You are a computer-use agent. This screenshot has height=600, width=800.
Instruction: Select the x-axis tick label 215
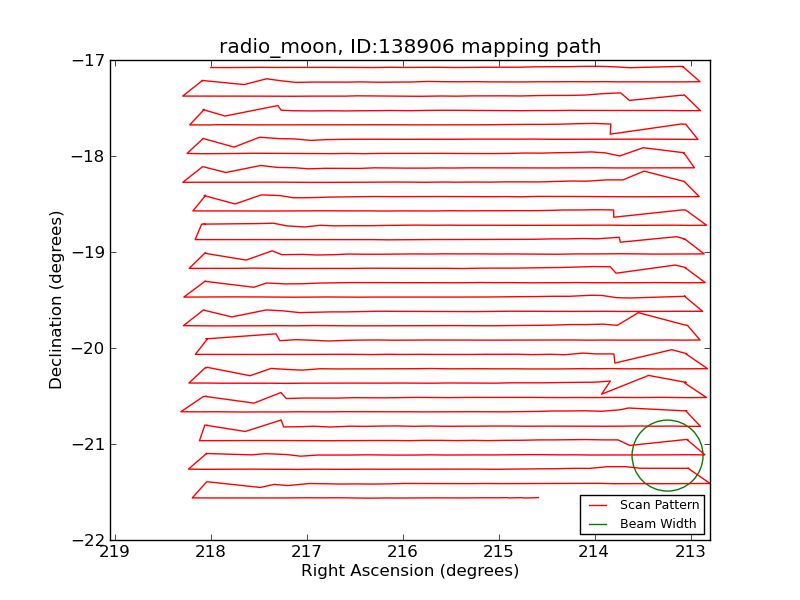click(x=499, y=552)
